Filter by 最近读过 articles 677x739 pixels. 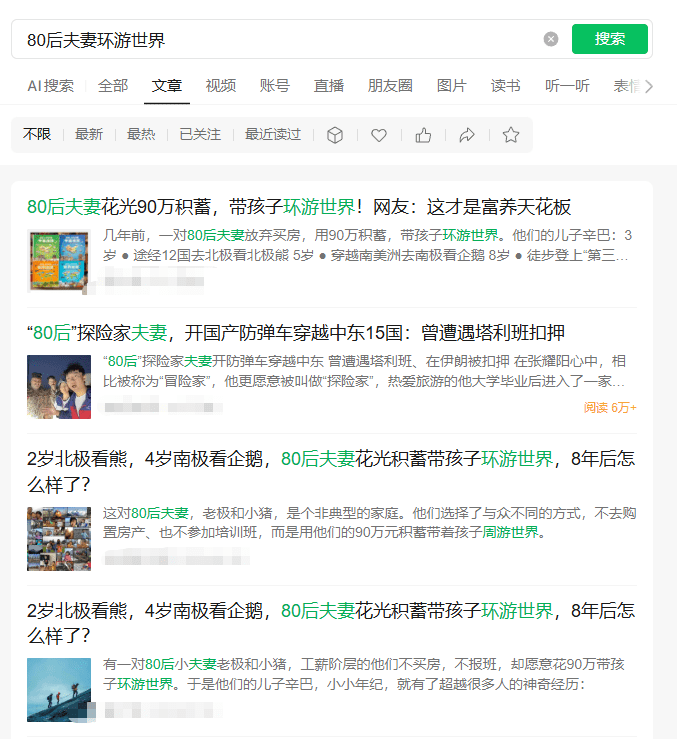pyautogui.click(x=273, y=134)
